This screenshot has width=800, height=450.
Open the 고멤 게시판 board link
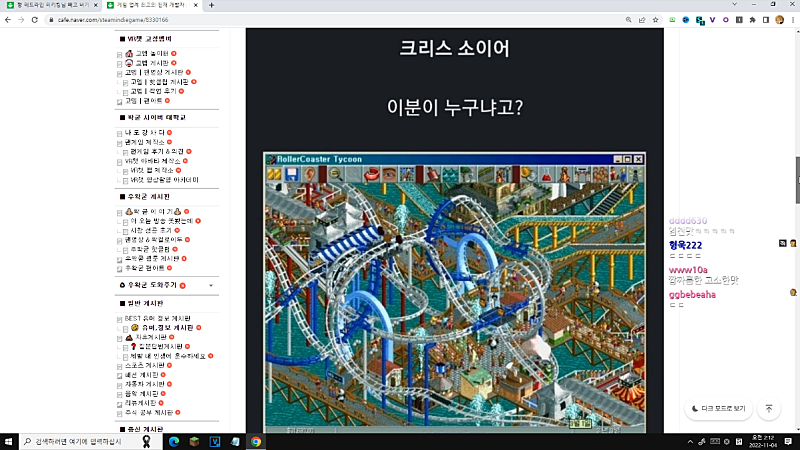152,63
